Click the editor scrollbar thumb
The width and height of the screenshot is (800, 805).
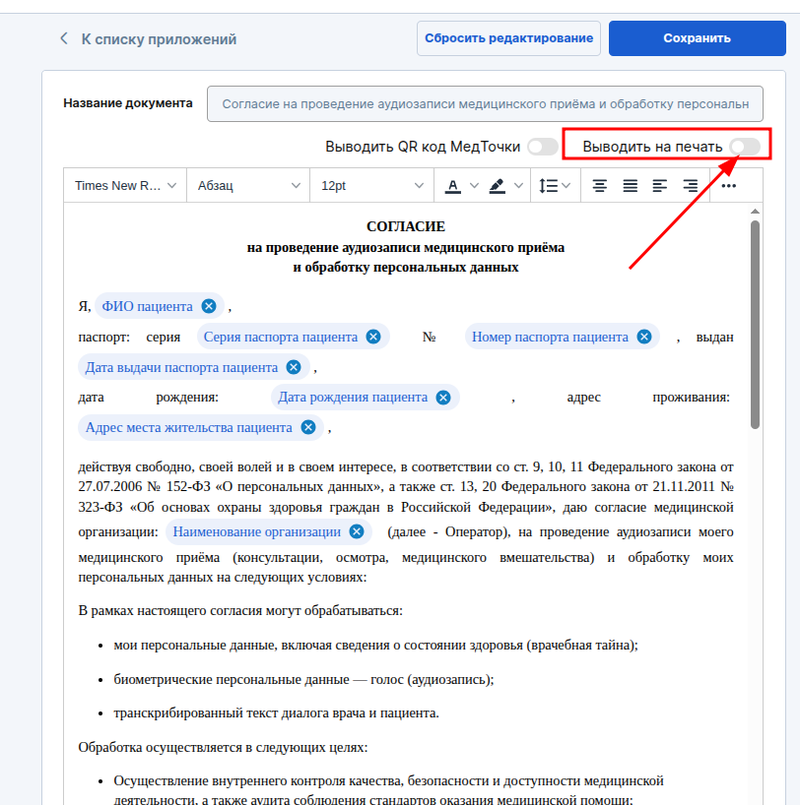pos(754,324)
